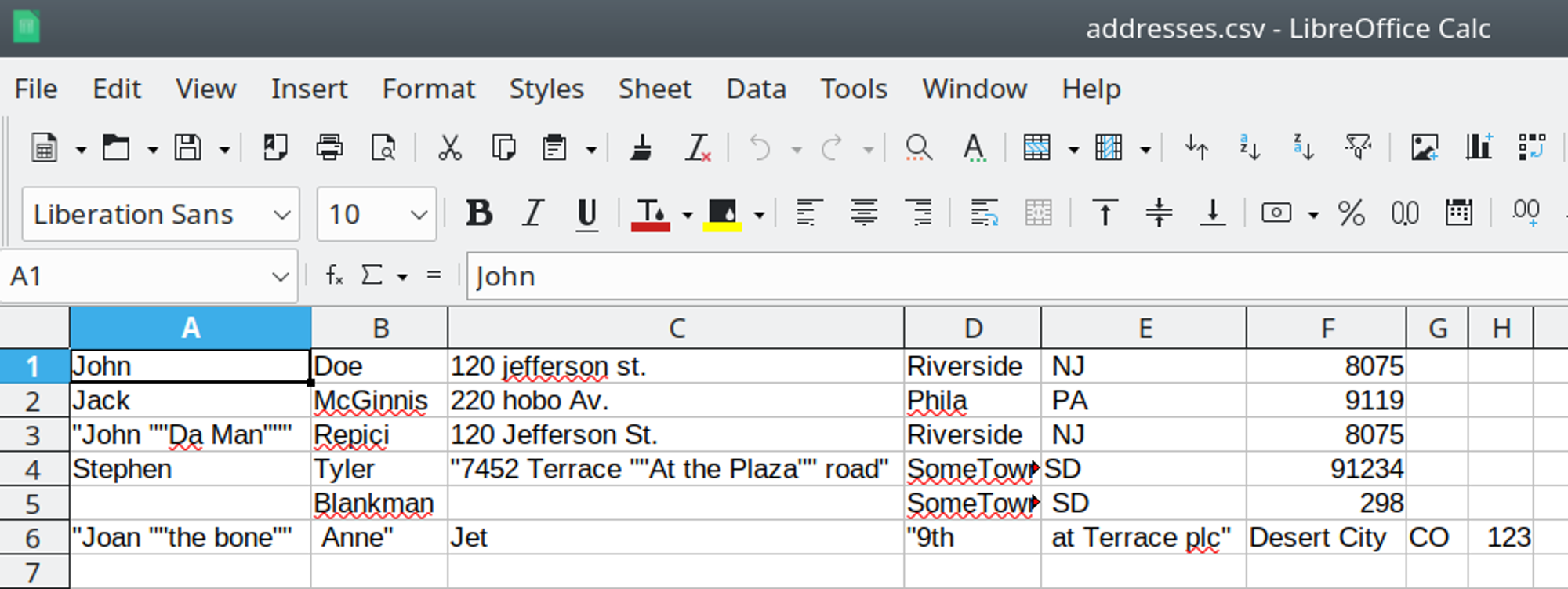Format as Percent icon

(1352, 213)
